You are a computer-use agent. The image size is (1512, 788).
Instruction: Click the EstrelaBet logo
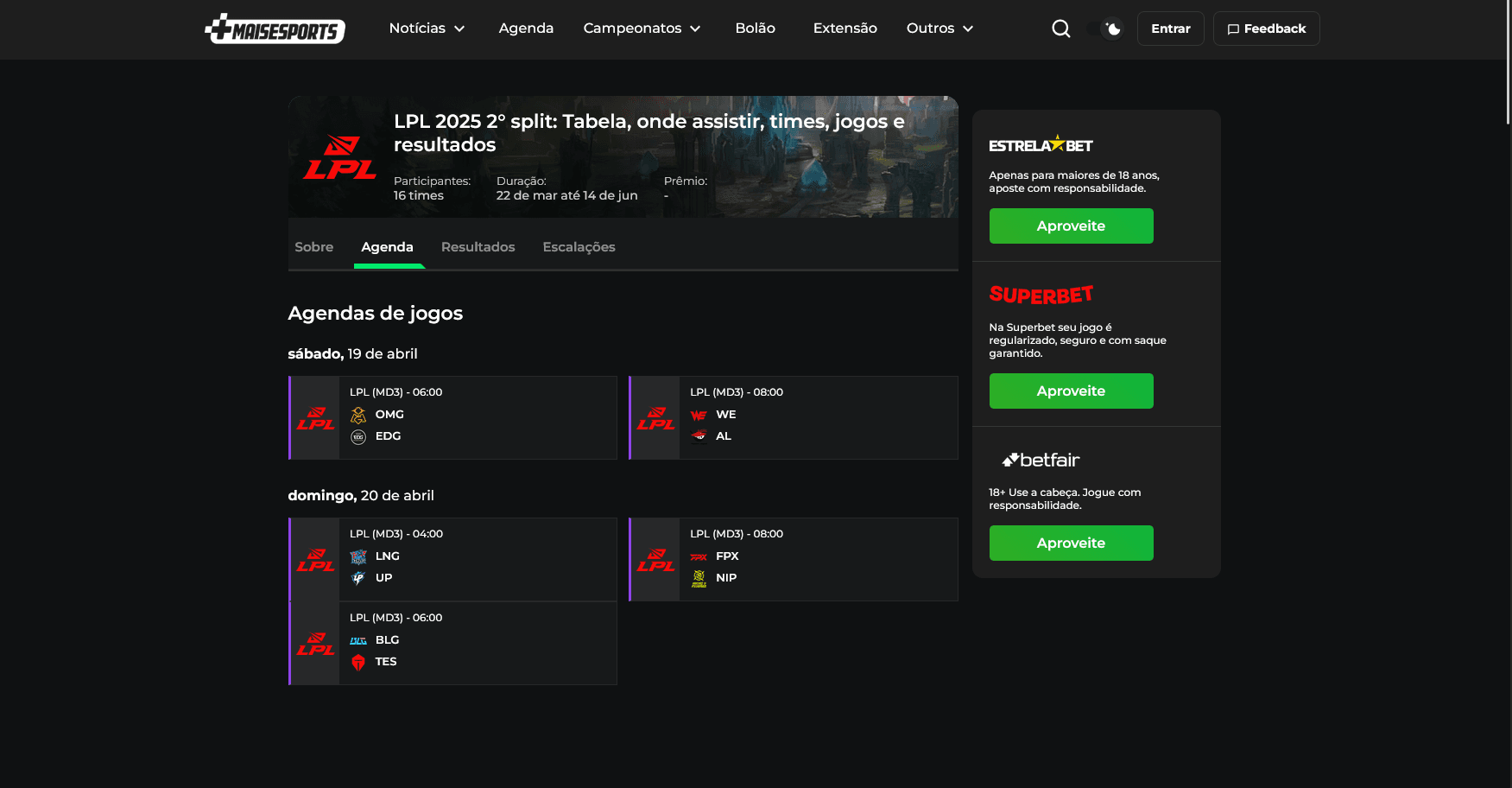(x=1041, y=144)
